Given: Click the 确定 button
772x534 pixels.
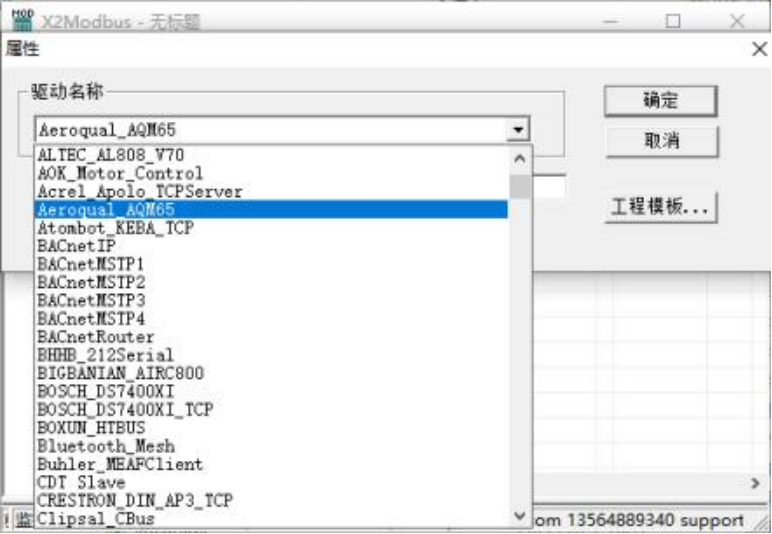Looking at the screenshot, I should pyautogui.click(x=660, y=101).
